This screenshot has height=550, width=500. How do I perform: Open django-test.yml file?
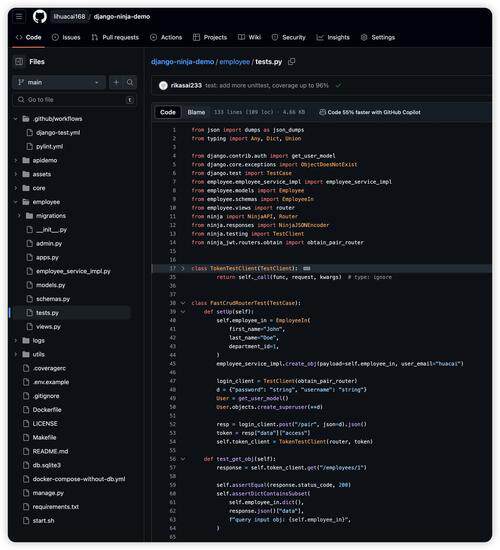coord(58,133)
